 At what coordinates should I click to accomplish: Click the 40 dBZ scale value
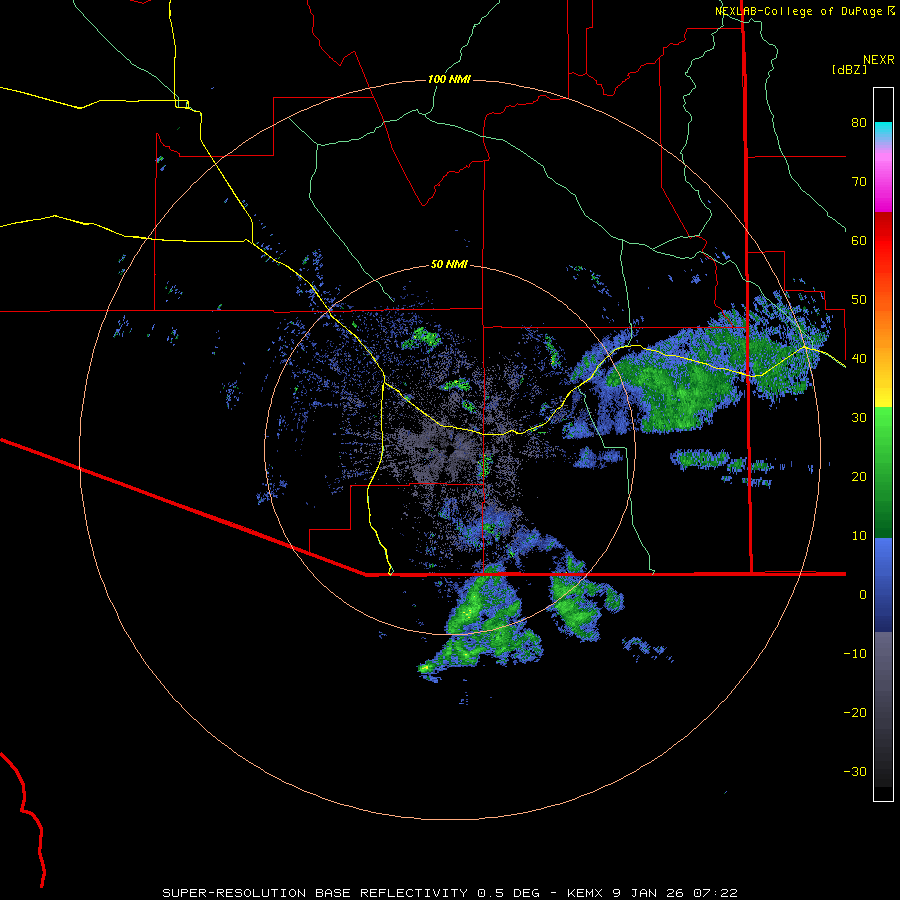point(859,358)
